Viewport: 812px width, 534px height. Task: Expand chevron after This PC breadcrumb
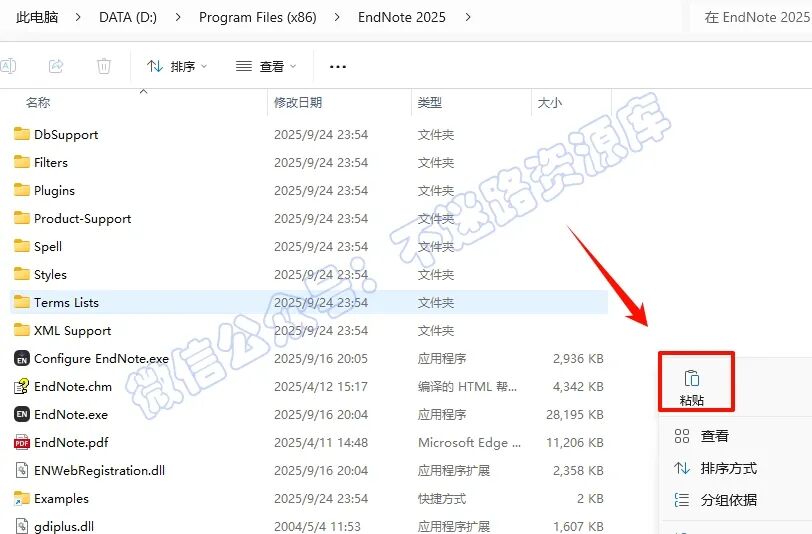(x=78, y=17)
